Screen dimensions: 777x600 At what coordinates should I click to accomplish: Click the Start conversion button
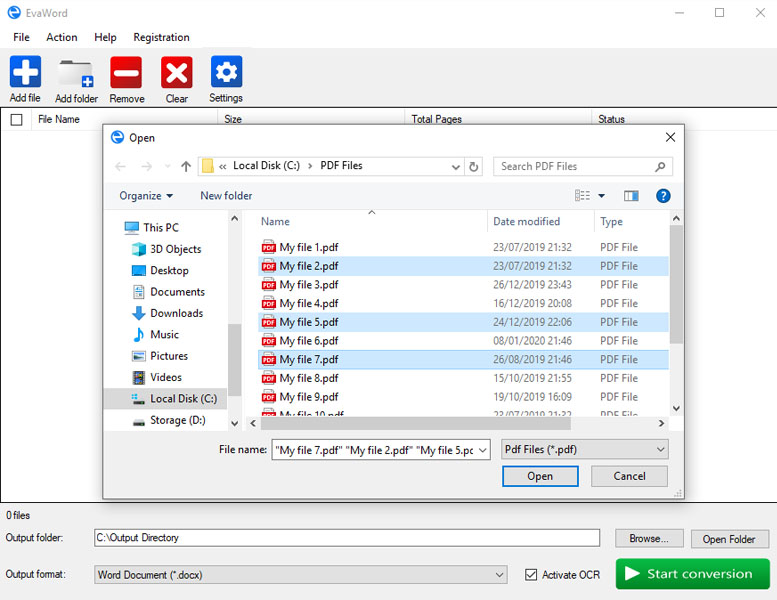tap(692, 574)
